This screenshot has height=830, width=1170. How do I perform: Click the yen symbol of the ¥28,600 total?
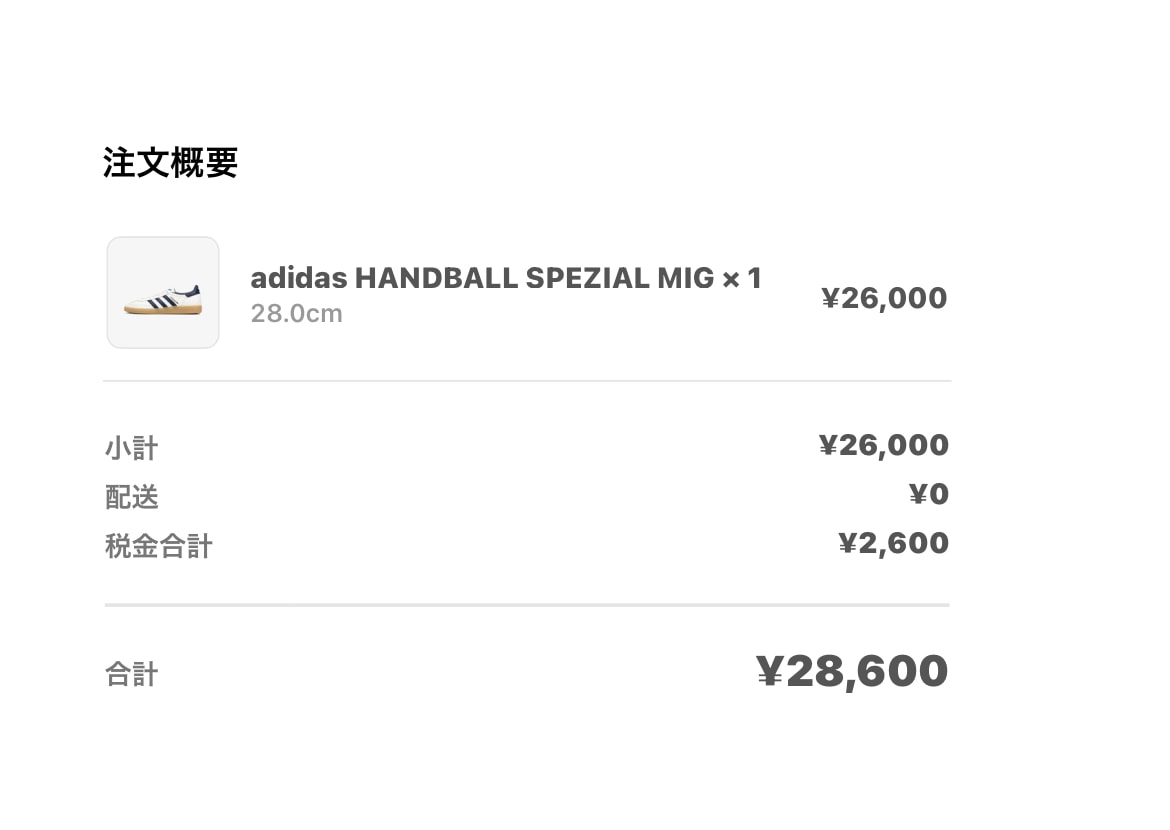[769, 672]
